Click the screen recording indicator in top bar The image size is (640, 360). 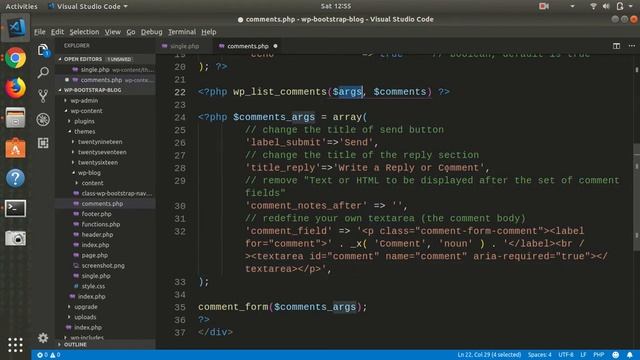(544, 6)
